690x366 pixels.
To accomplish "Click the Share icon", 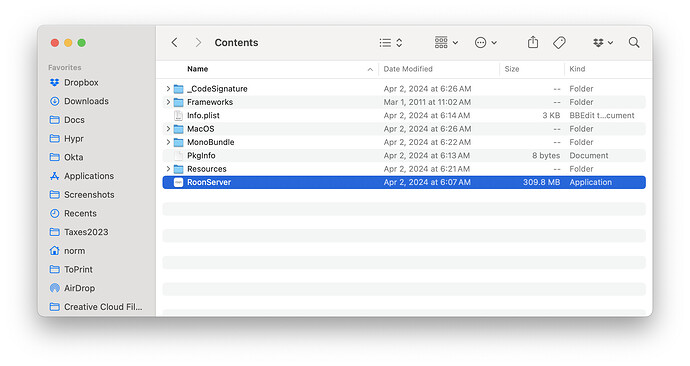I will 533,42.
